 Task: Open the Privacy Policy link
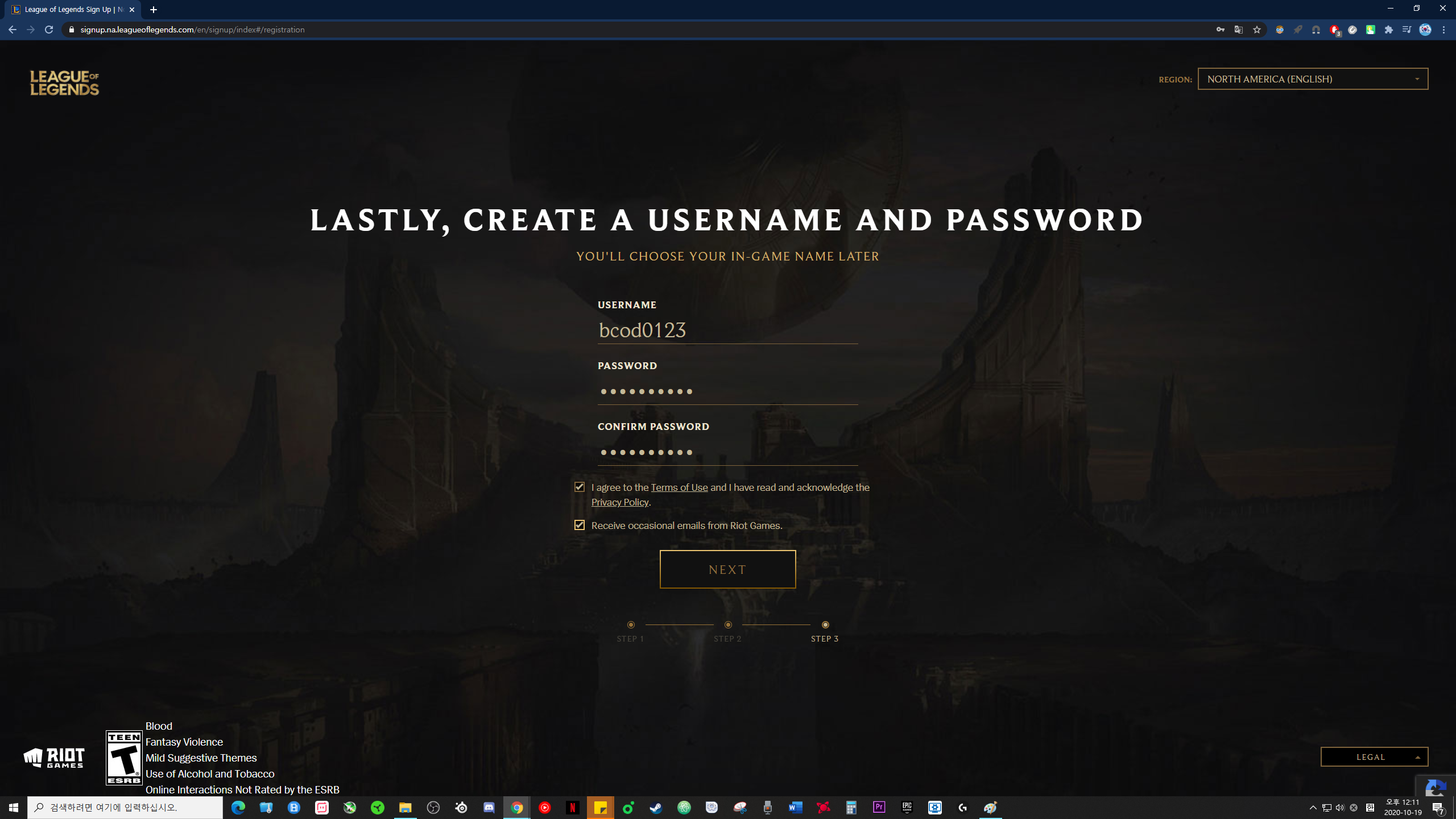619,502
